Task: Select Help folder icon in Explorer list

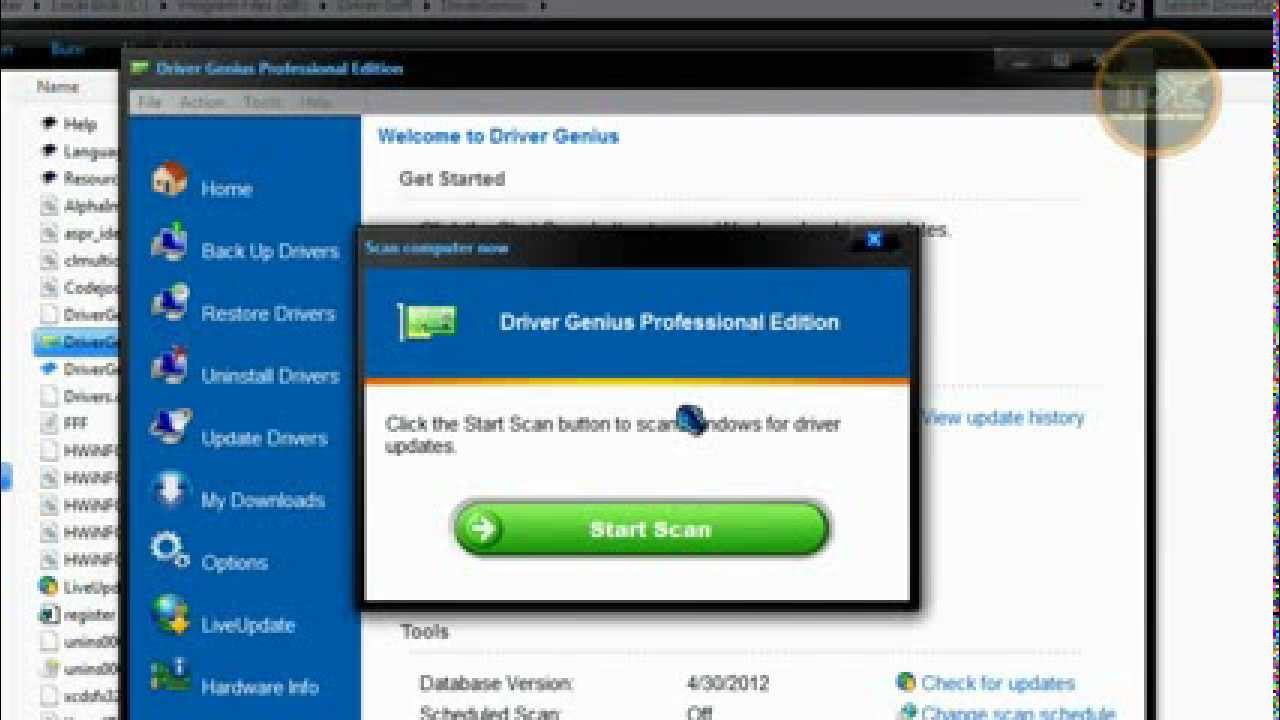Action: [x=48, y=124]
